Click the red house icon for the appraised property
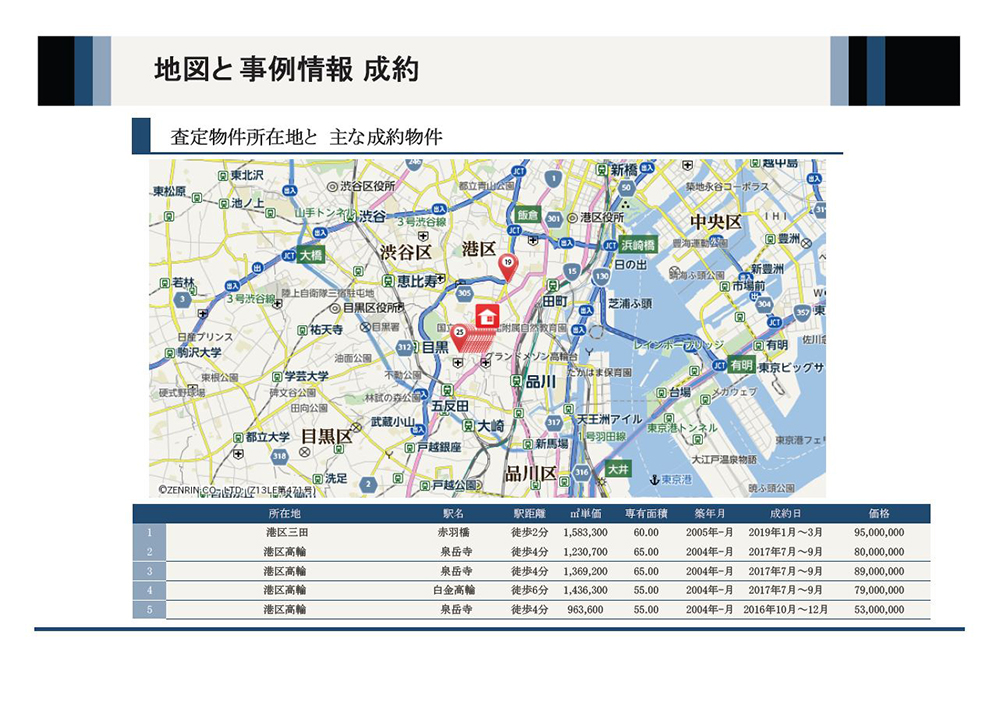The width and height of the screenshot is (1000, 706). (x=487, y=316)
